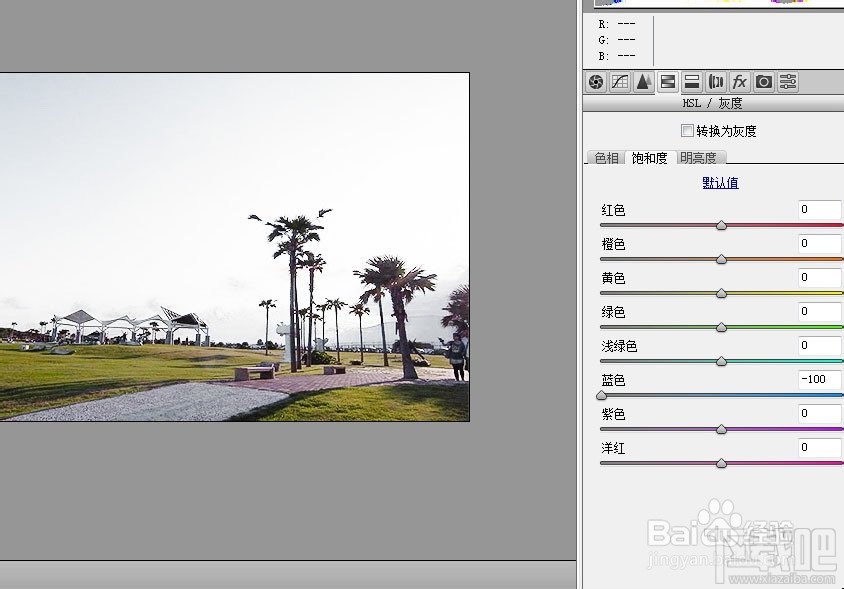Viewport: 844px width, 589px height.
Task: Open the Camera Calibration panel
Action: click(x=762, y=82)
